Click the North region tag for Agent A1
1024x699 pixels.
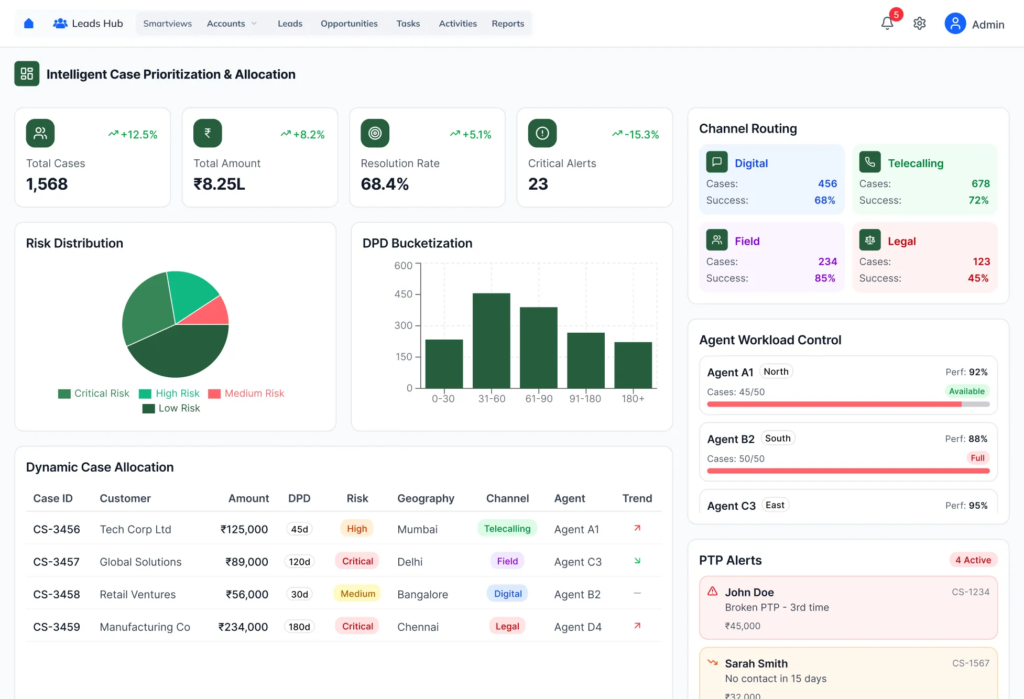[x=776, y=372]
